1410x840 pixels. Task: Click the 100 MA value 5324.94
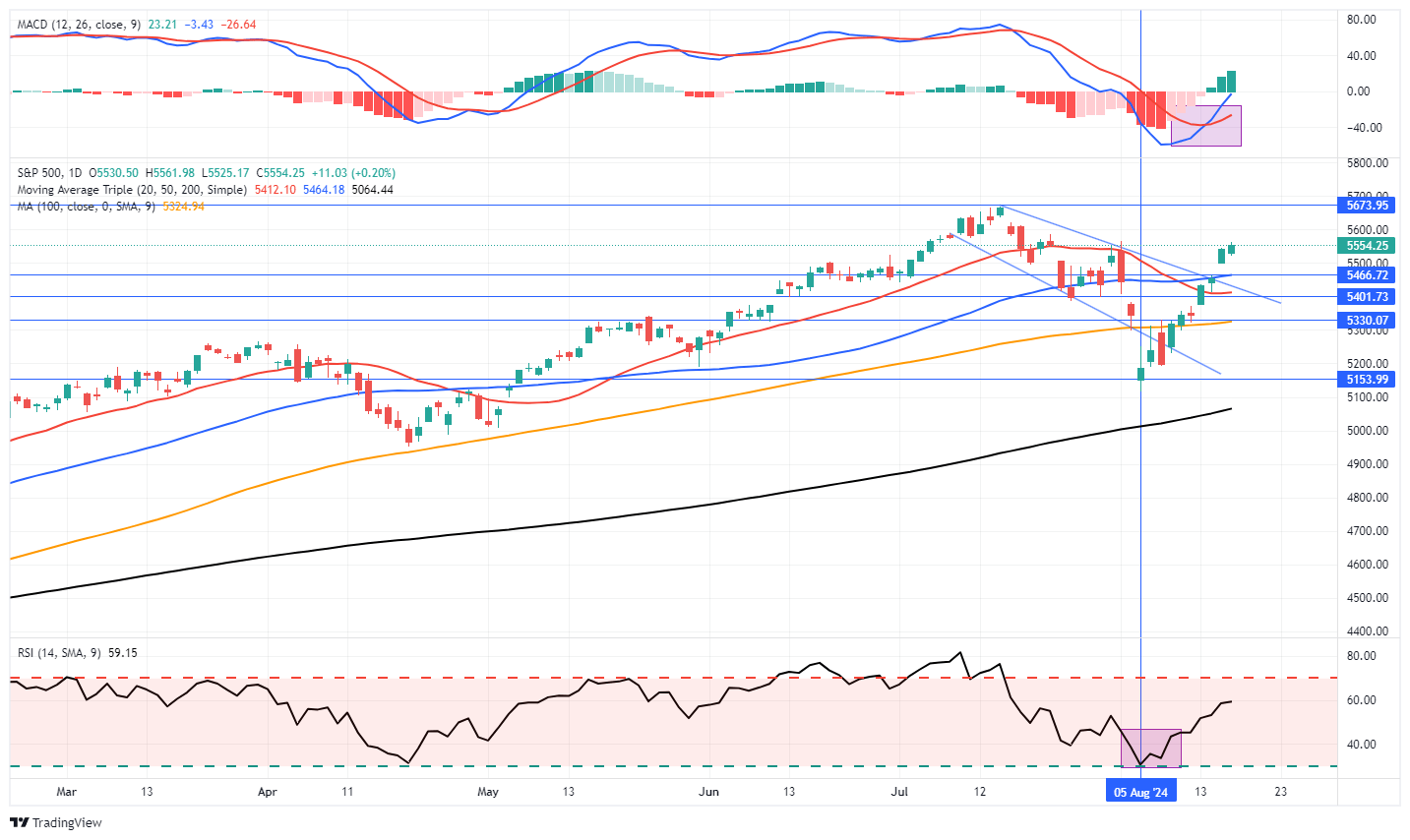(x=183, y=207)
